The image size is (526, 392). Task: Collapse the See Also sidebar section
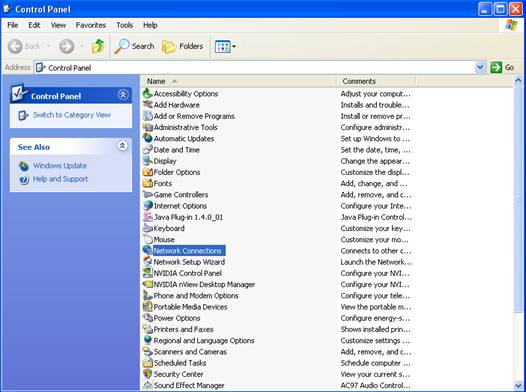(122, 146)
